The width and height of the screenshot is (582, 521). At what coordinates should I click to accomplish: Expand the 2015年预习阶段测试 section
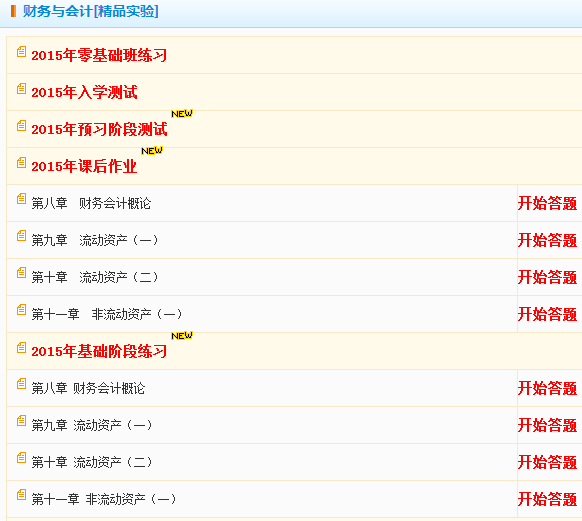click(99, 130)
